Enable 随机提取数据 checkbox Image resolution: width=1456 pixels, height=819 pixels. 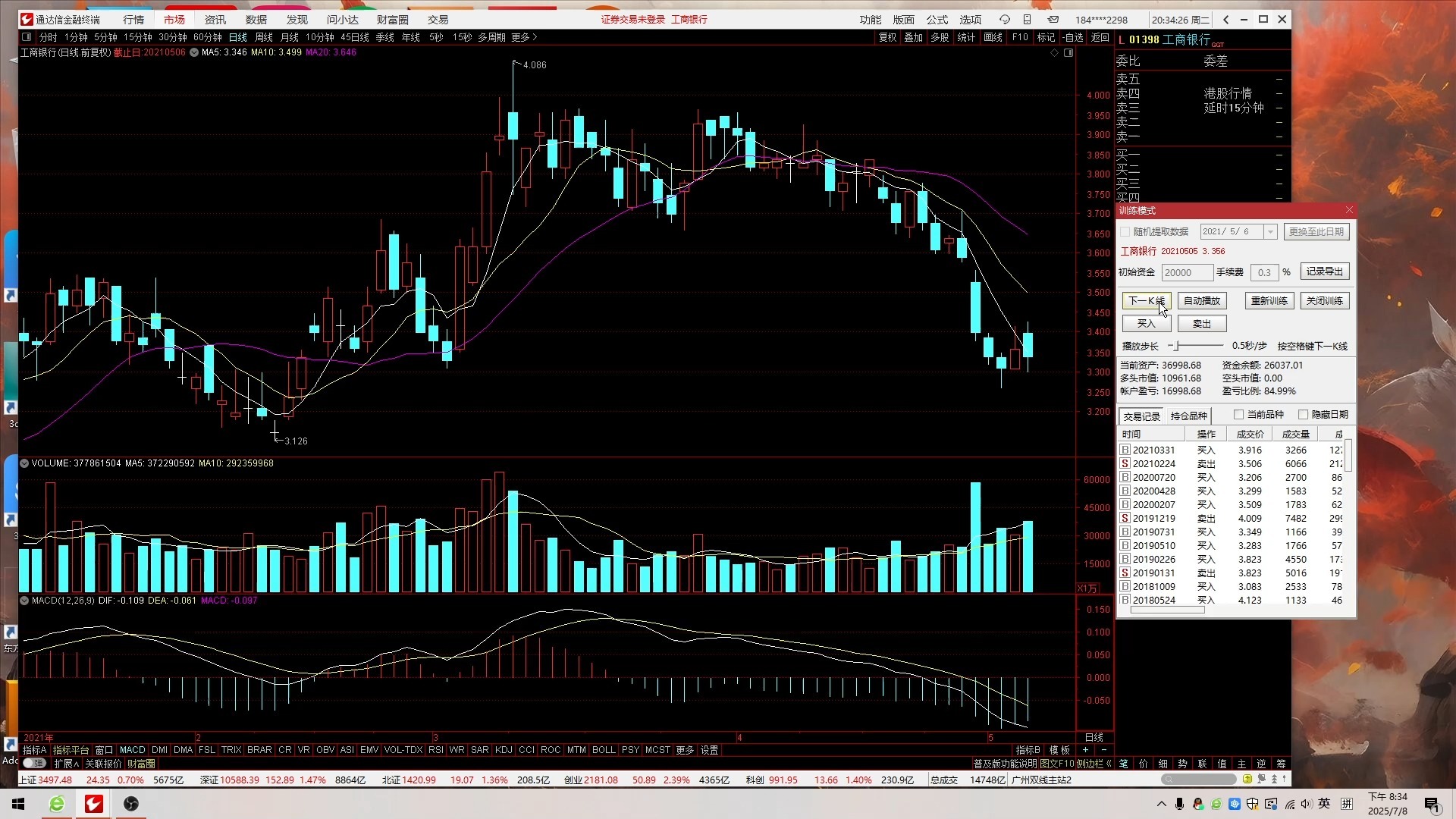tap(1125, 232)
